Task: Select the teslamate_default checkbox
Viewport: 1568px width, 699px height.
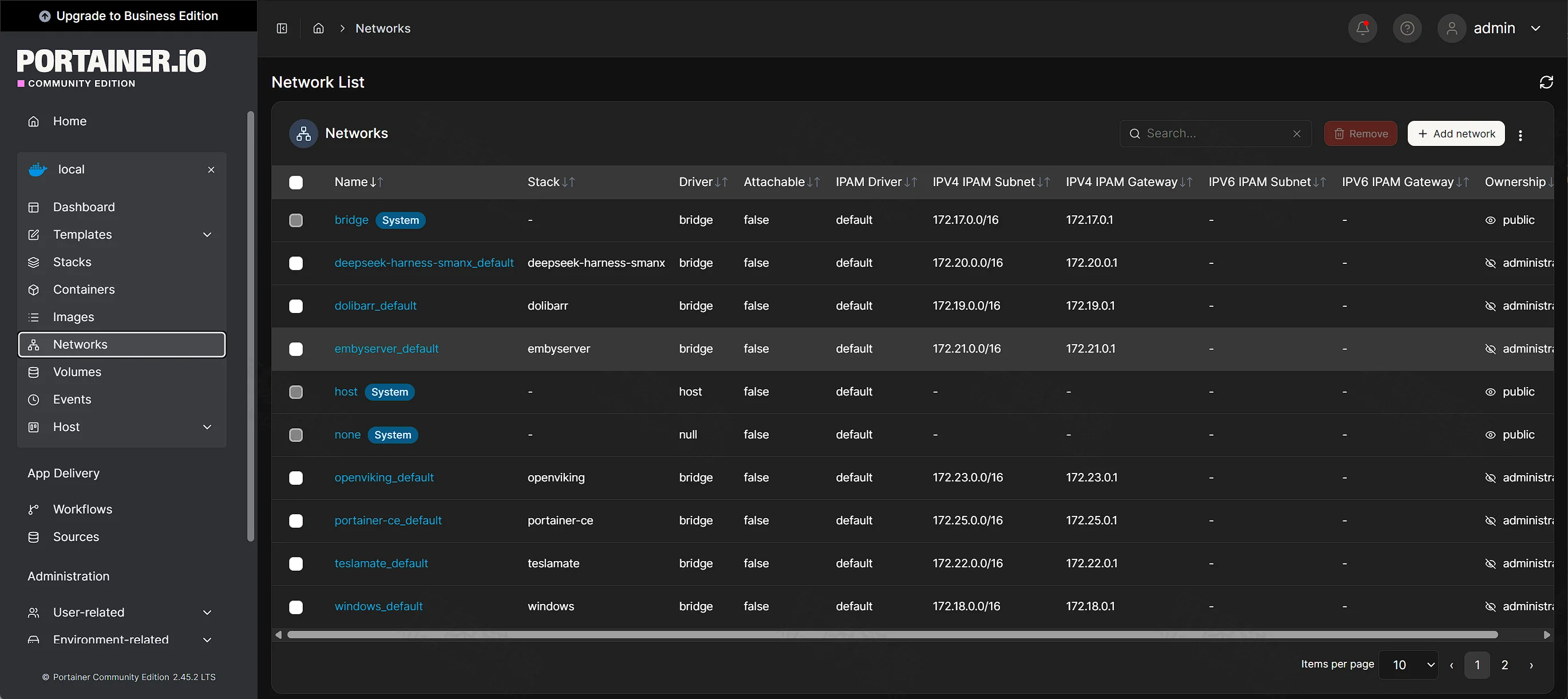Action: click(x=296, y=564)
